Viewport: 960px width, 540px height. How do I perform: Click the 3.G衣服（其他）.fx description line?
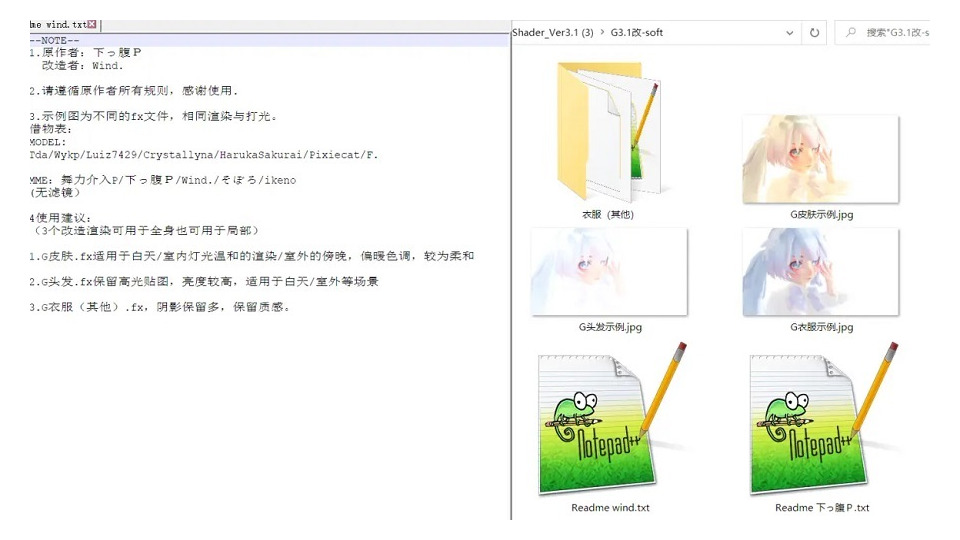point(159,307)
